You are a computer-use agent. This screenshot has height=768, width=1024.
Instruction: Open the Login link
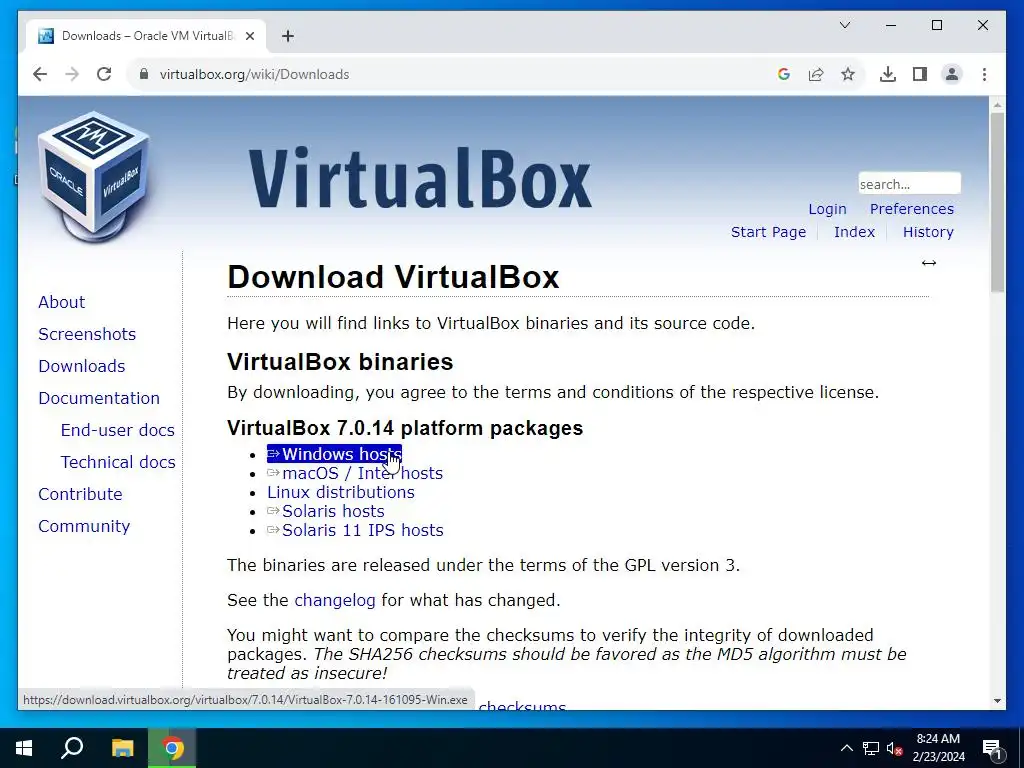(827, 209)
